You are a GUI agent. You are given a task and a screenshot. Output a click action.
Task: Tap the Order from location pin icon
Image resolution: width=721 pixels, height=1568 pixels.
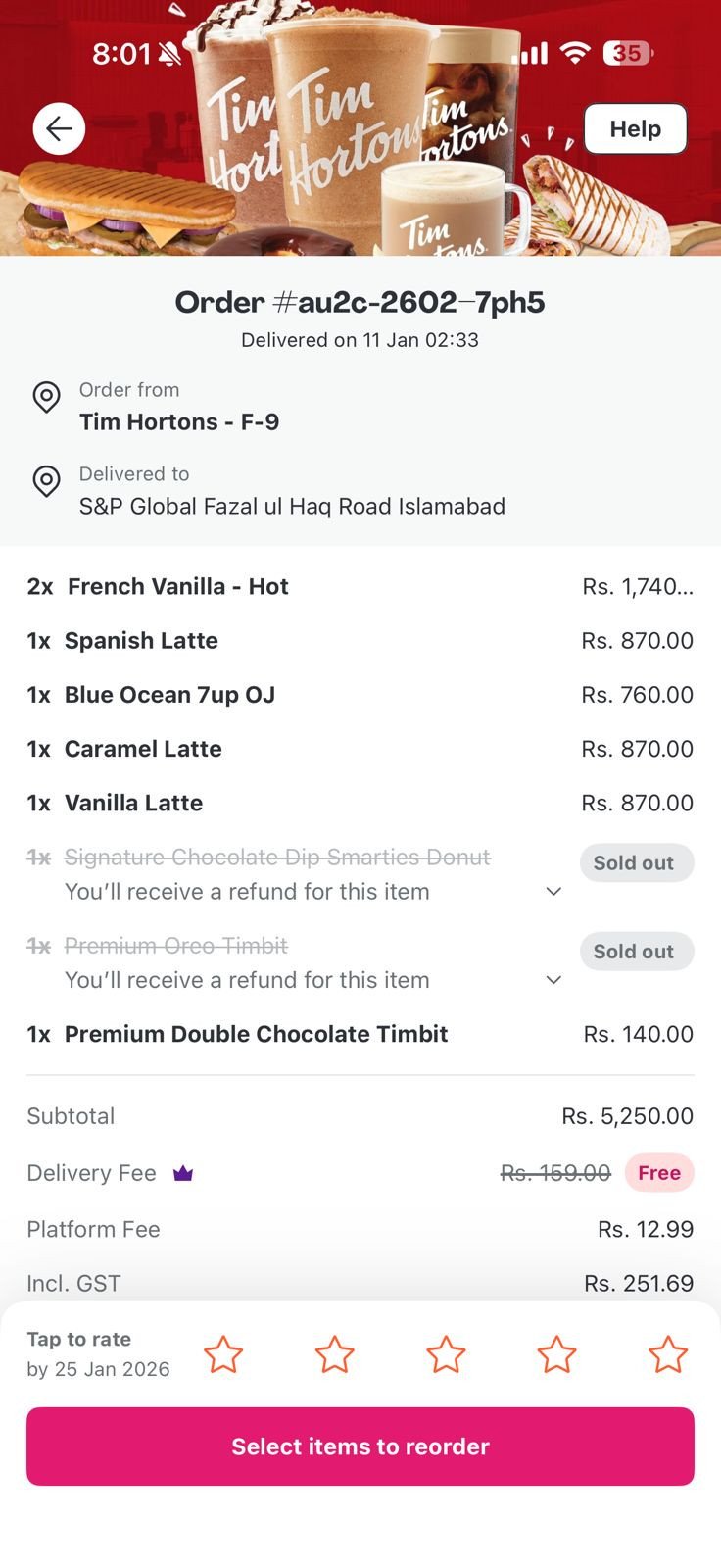[x=46, y=397]
